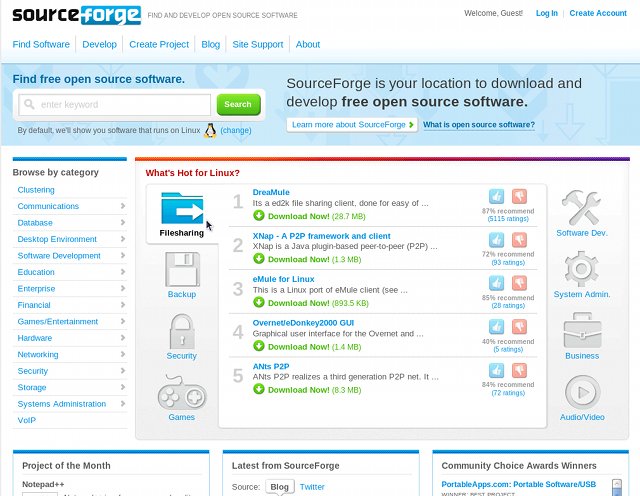This screenshot has height=496, width=640.
Task: Open the About navigation item
Action: (x=308, y=44)
